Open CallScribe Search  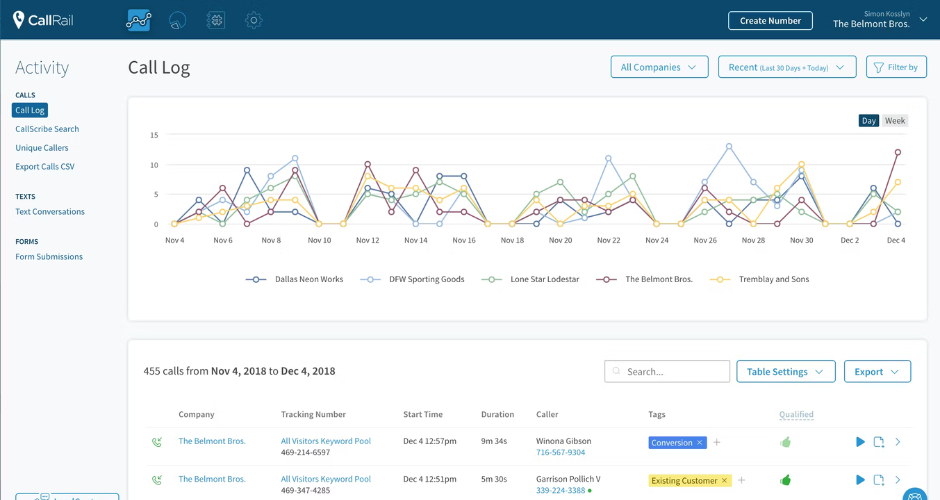47,129
